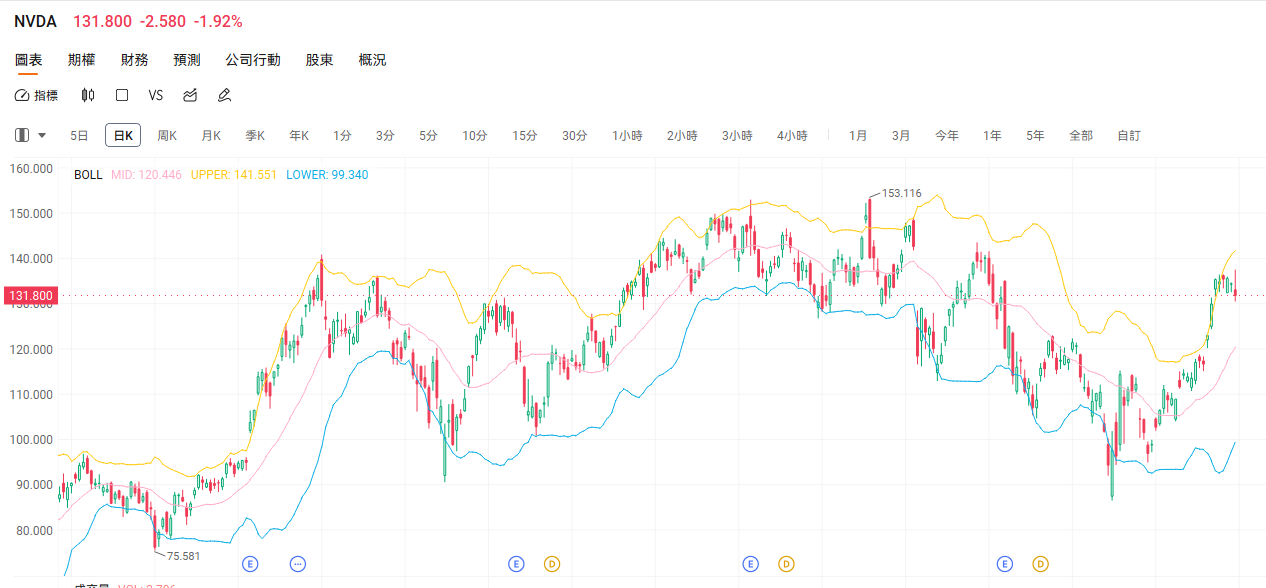Open the VS comparison tool
The width and height of the screenshot is (1266, 588).
[x=155, y=95]
